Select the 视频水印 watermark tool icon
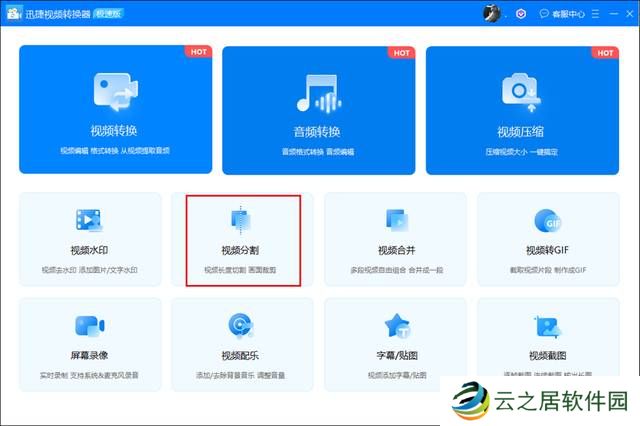 (x=90, y=220)
